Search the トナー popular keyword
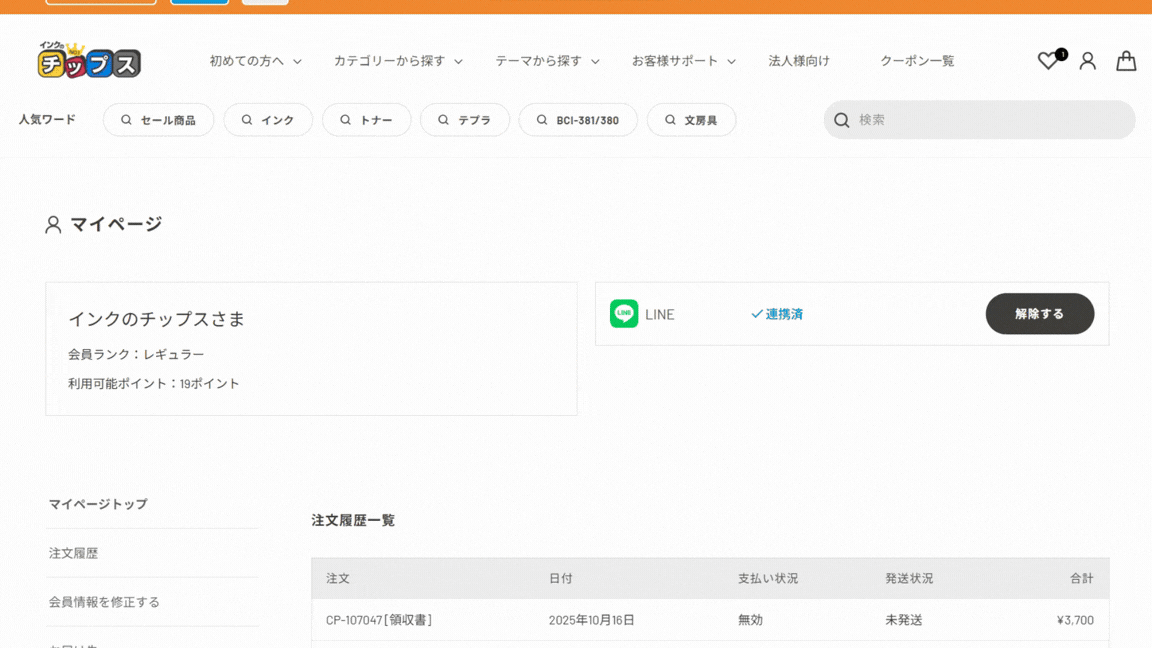The height and width of the screenshot is (648, 1152). tap(366, 120)
